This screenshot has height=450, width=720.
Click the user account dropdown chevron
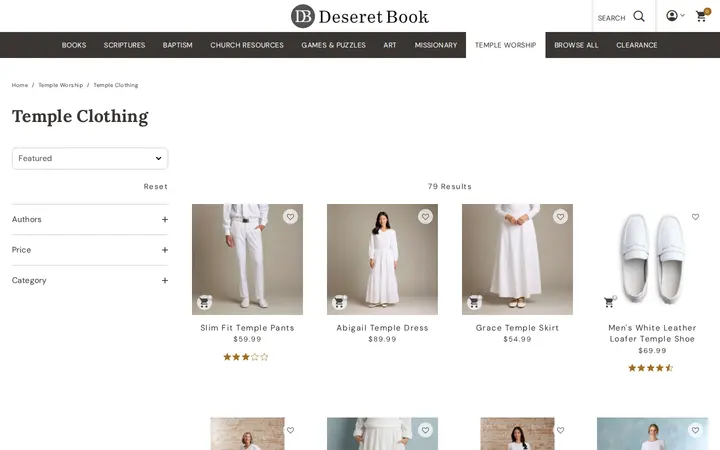[682, 16]
